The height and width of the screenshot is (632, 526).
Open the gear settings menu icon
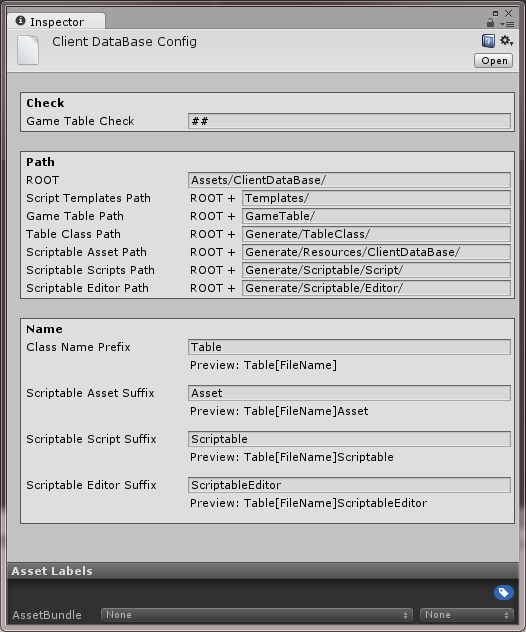(506, 41)
